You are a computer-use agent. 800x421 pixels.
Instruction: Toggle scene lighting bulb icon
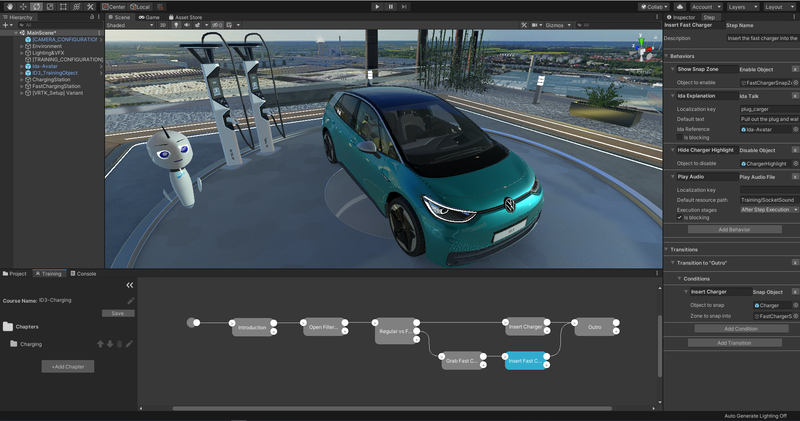176,25
